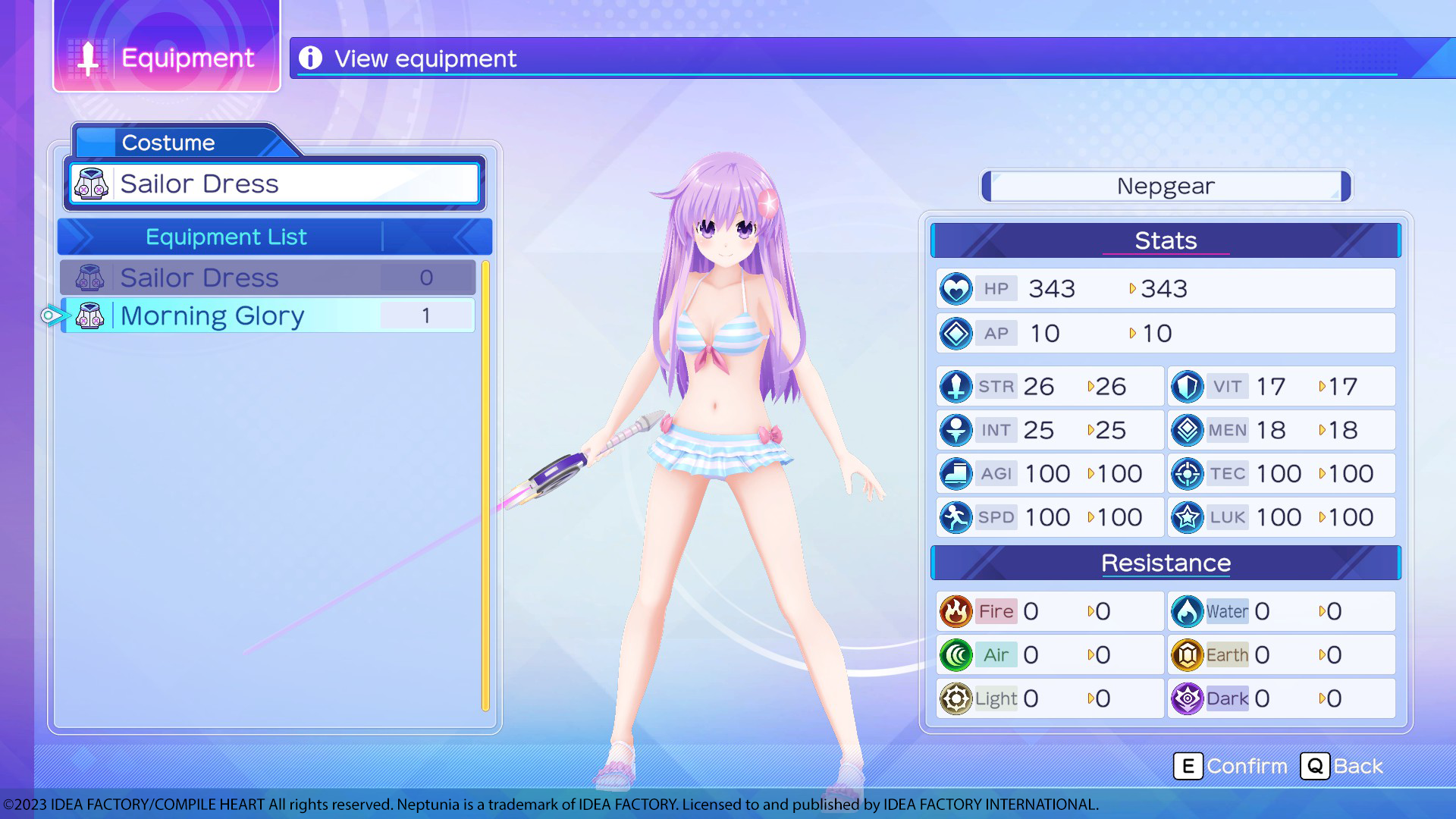Click the Dark resistance label
This screenshot has height=819, width=1456.
[1227, 698]
